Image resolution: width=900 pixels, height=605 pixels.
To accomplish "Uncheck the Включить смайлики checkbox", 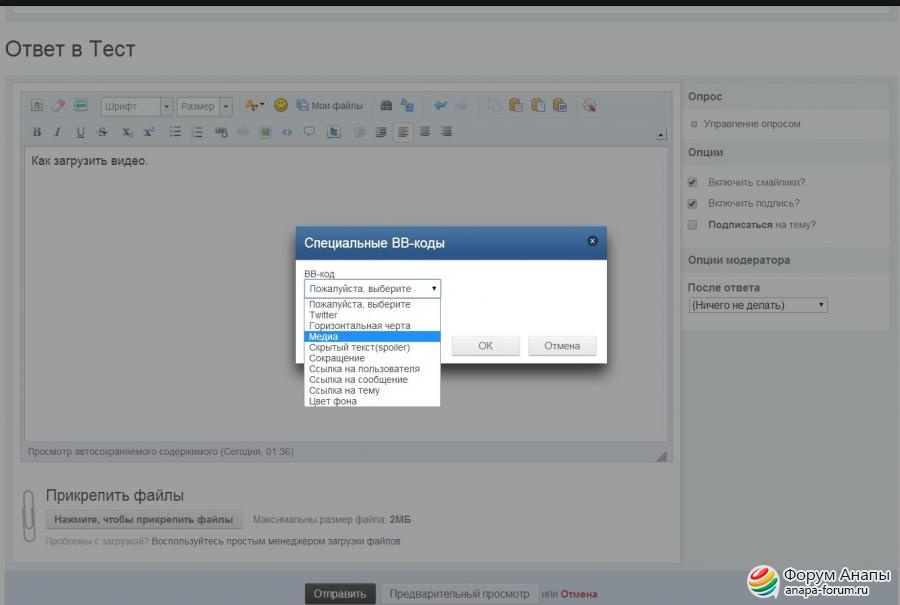I will 692,183.
